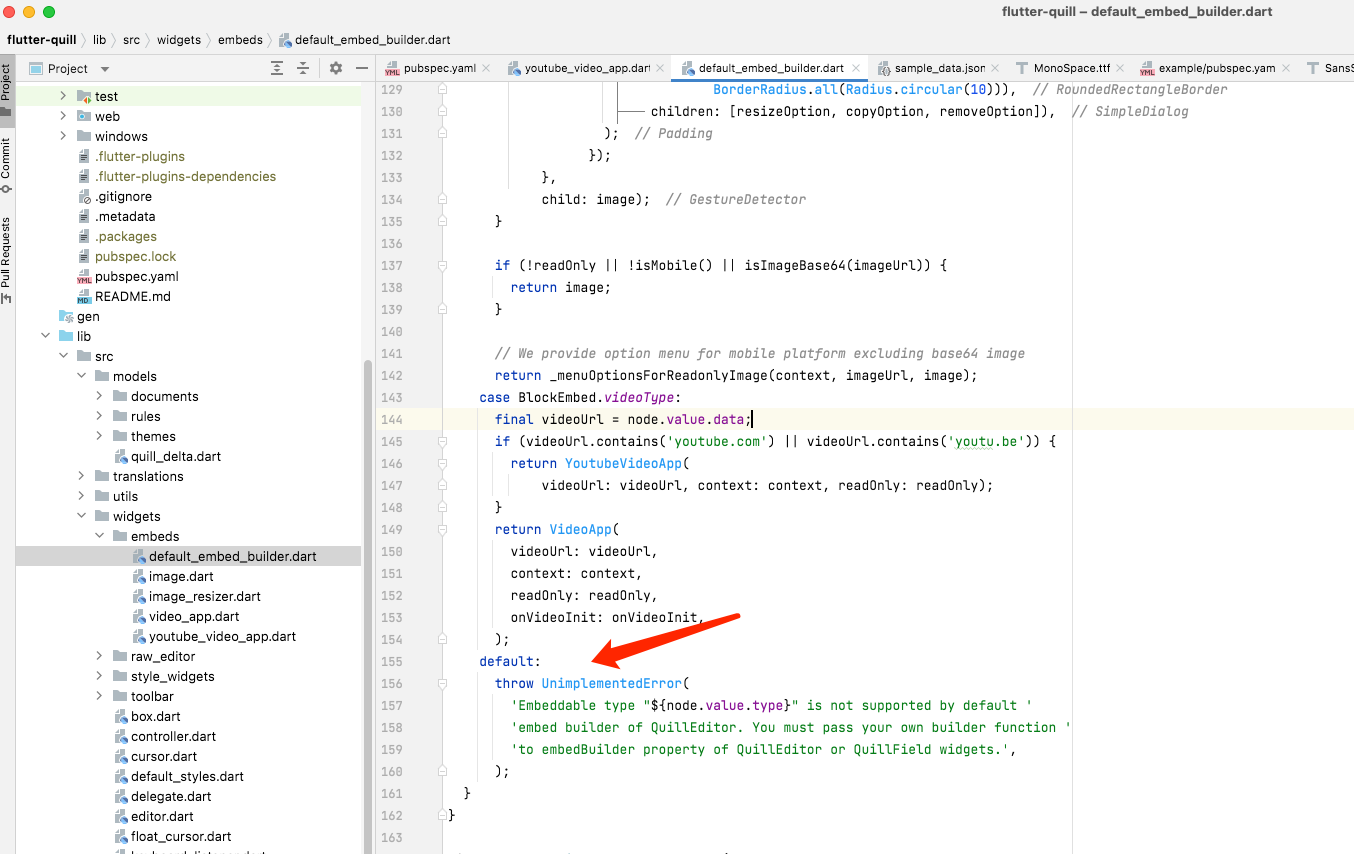Screen dimensions: 1354x854
Task: Select the .gitignore file
Action: pyautogui.click(x=124, y=196)
